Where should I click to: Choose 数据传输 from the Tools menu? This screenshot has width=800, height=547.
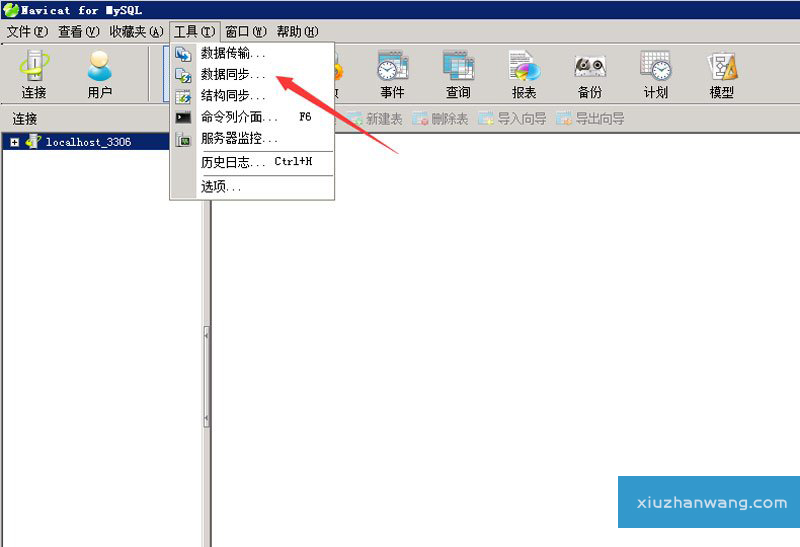[233, 53]
